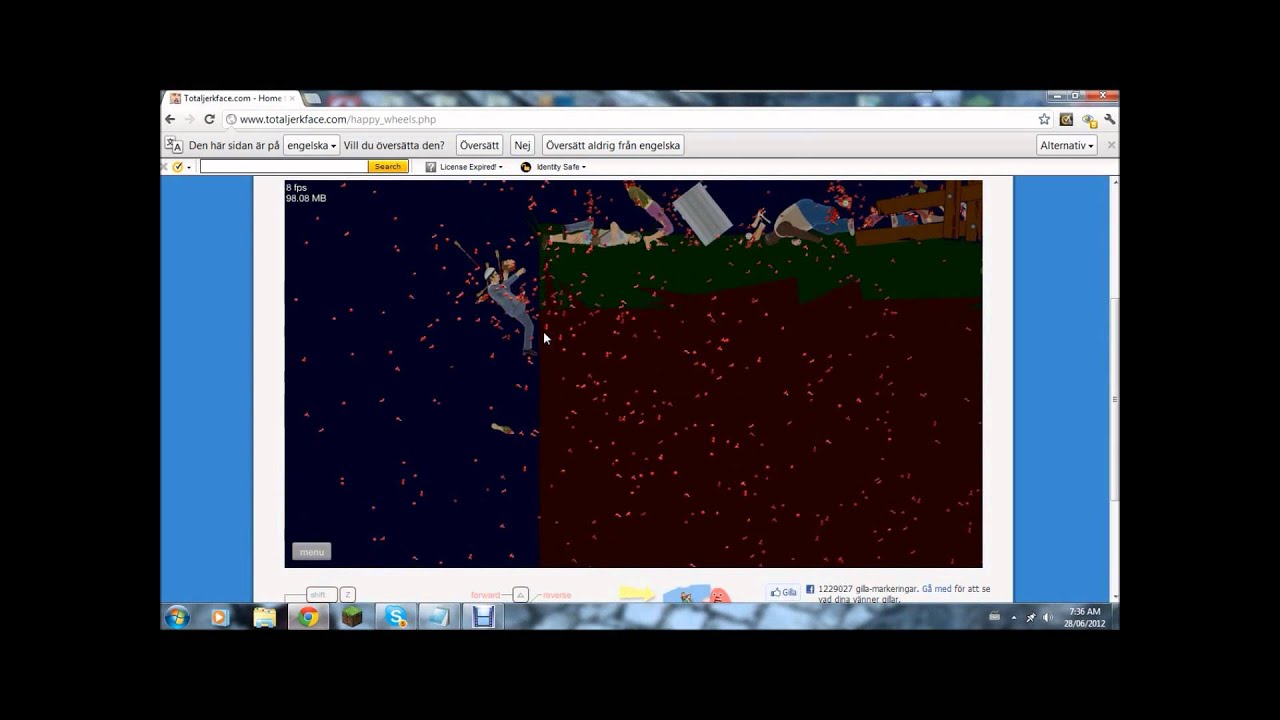
Task: Close the translation infobar
Action: pyautogui.click(x=1111, y=145)
